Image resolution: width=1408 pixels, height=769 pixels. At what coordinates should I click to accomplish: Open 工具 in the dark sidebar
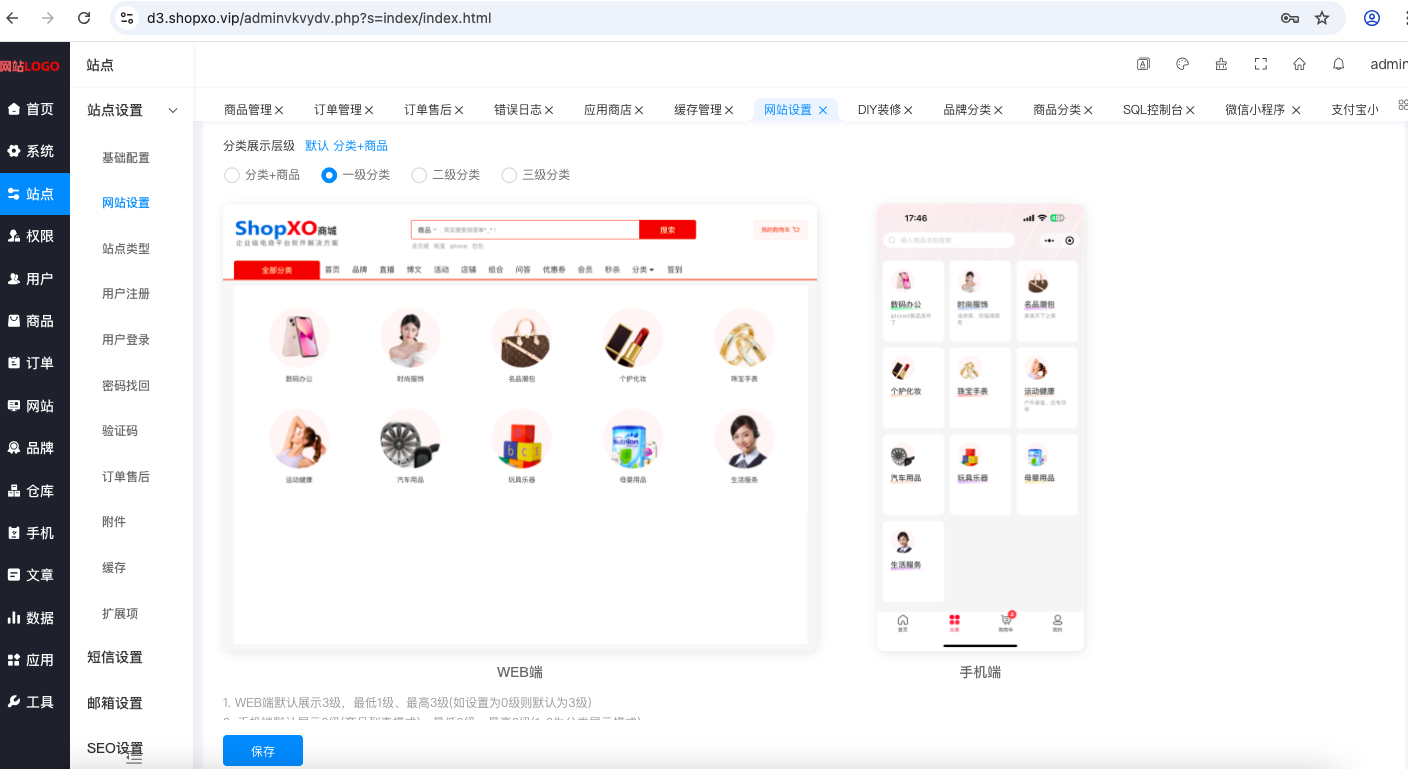click(x=35, y=702)
